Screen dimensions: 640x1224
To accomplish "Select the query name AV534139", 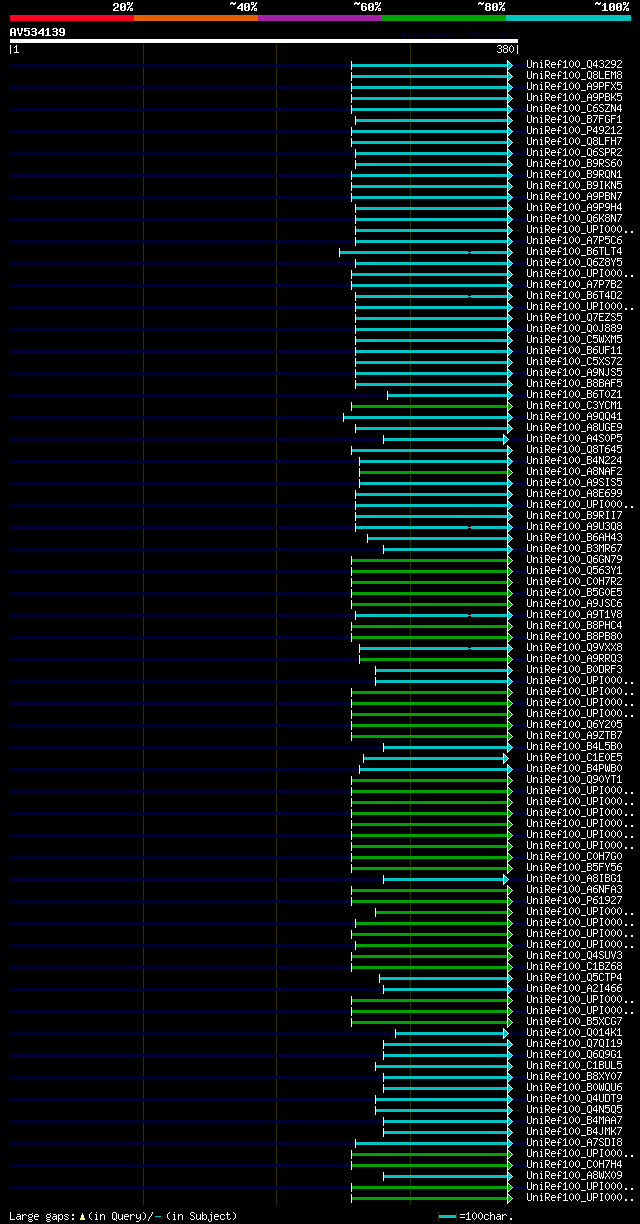I will [38, 32].
